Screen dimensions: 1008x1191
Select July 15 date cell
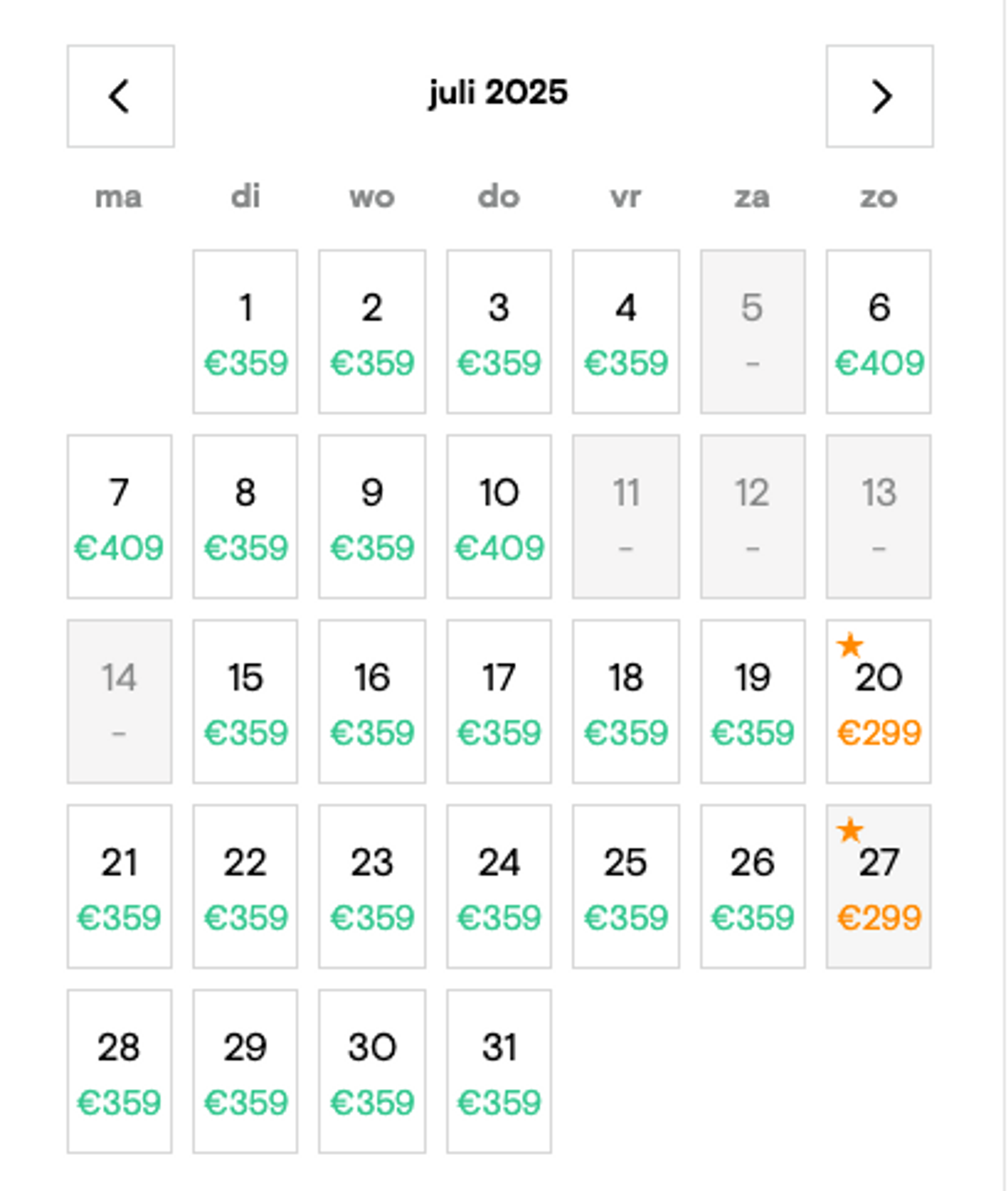click(245, 701)
